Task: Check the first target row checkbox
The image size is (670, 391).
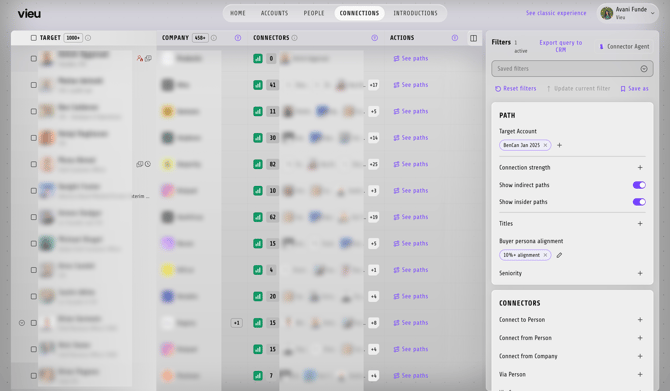Action: (34, 59)
